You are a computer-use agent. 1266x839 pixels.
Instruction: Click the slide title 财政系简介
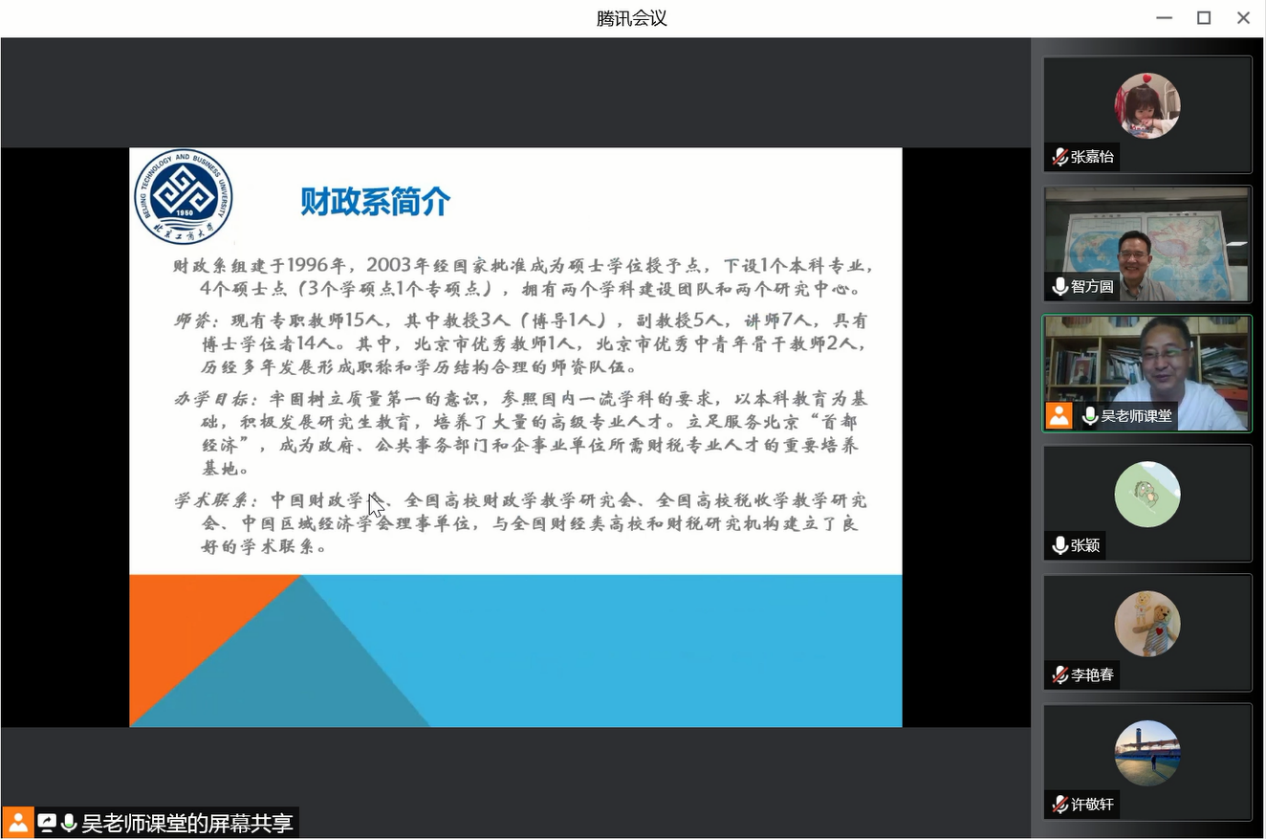click(376, 202)
